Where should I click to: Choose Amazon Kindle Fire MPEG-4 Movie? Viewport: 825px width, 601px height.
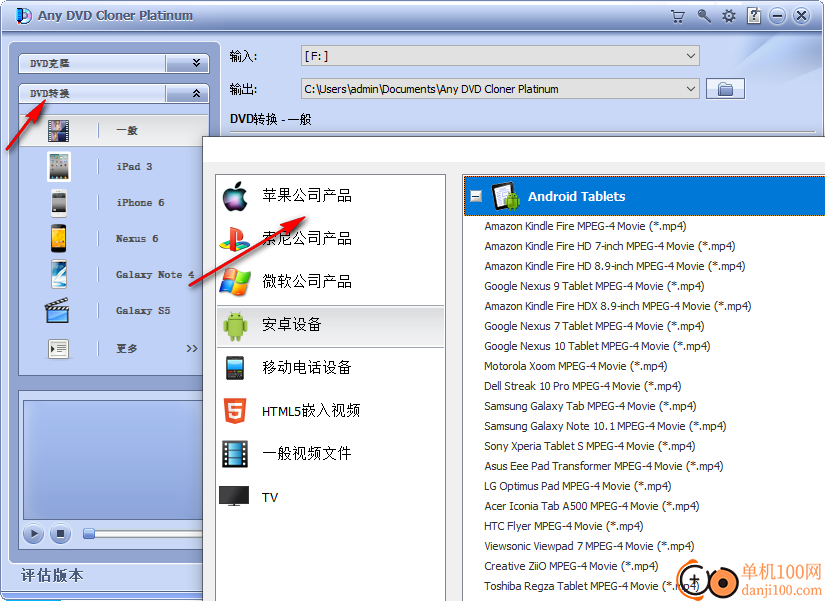585,226
